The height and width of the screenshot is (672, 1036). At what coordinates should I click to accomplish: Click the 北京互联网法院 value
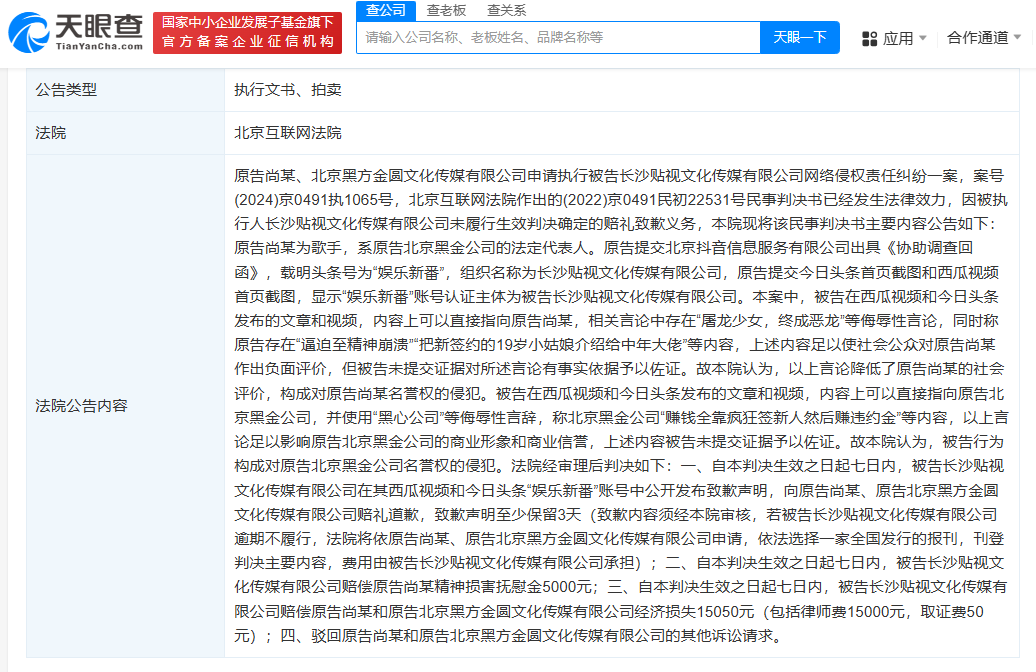click(x=287, y=133)
